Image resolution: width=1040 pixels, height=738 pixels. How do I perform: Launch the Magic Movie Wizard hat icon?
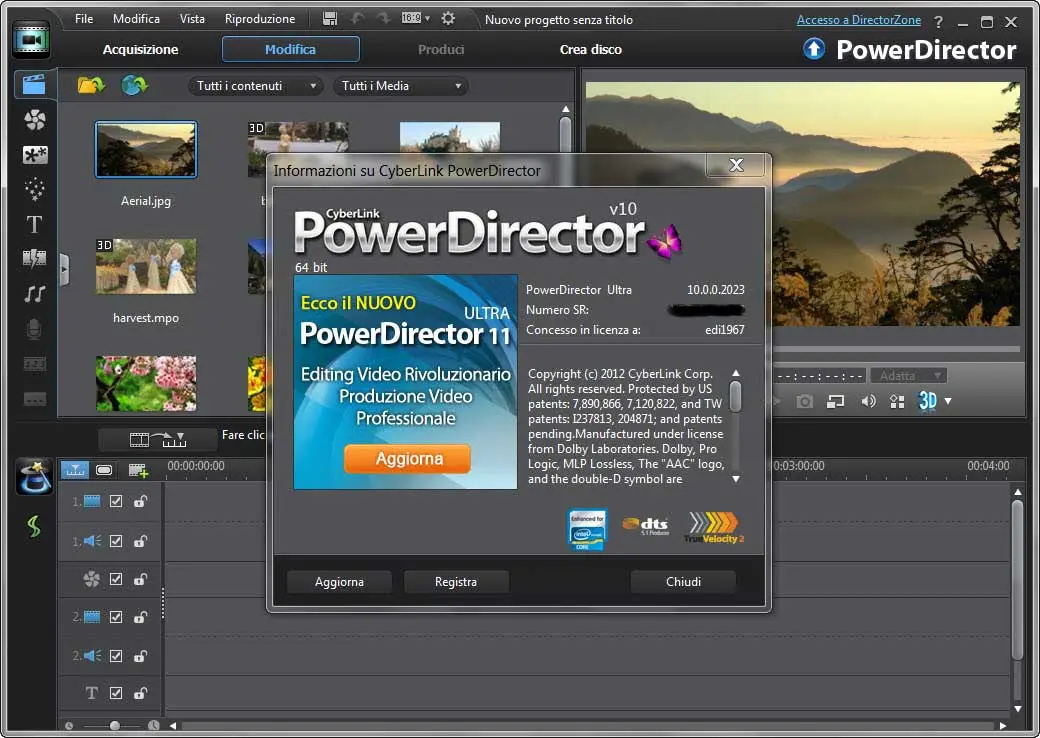[33, 477]
